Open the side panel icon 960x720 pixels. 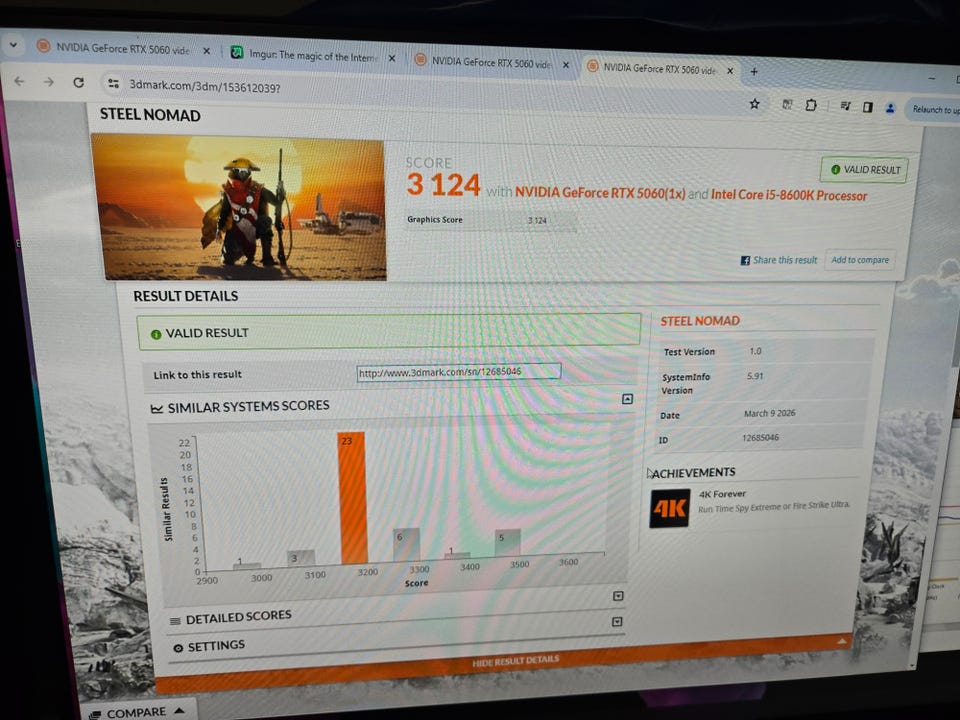[x=868, y=107]
